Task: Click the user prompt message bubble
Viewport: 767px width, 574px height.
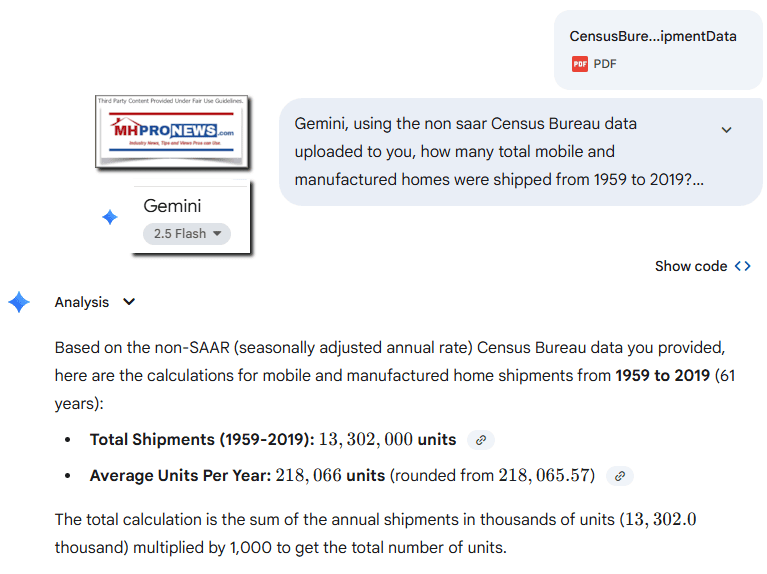Action: (500, 152)
